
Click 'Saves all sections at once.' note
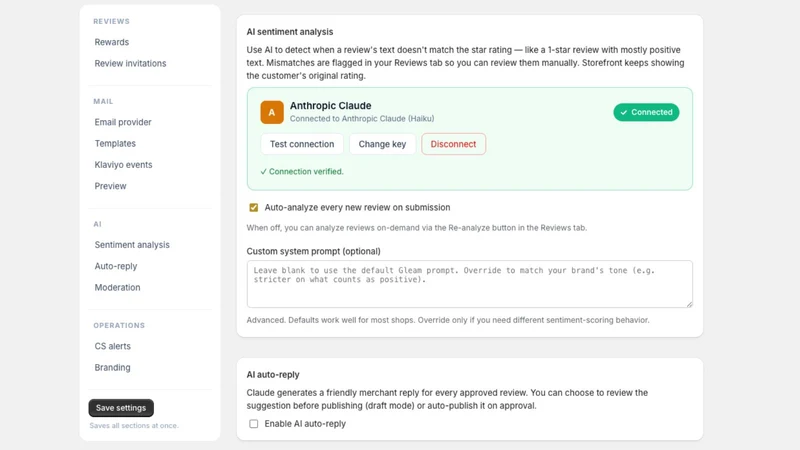pos(134,426)
